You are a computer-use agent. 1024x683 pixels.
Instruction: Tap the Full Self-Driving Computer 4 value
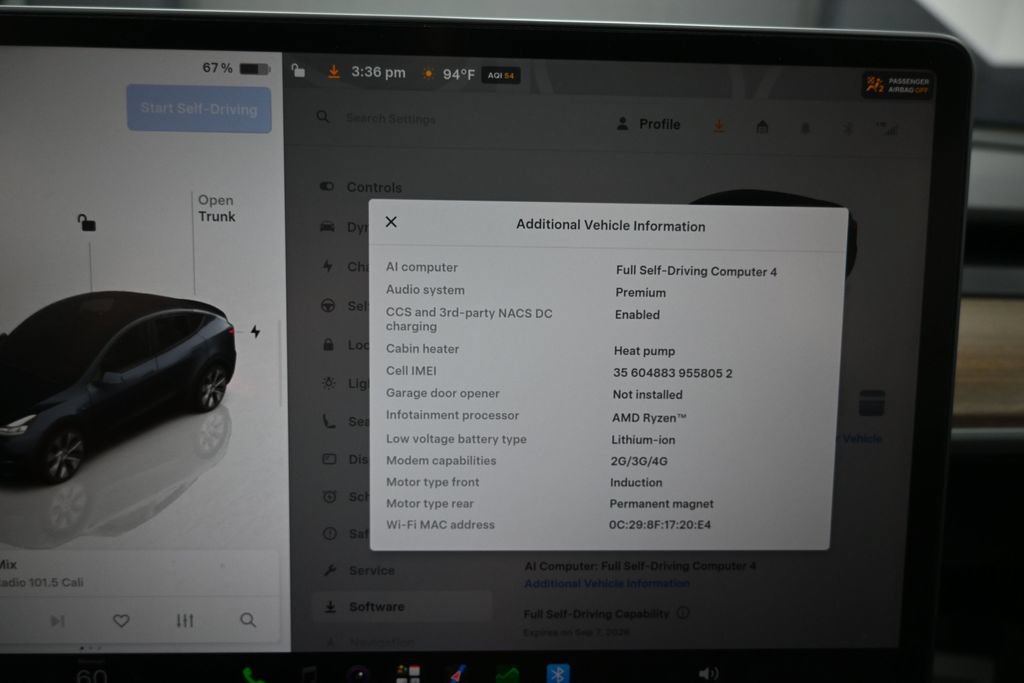(696, 271)
